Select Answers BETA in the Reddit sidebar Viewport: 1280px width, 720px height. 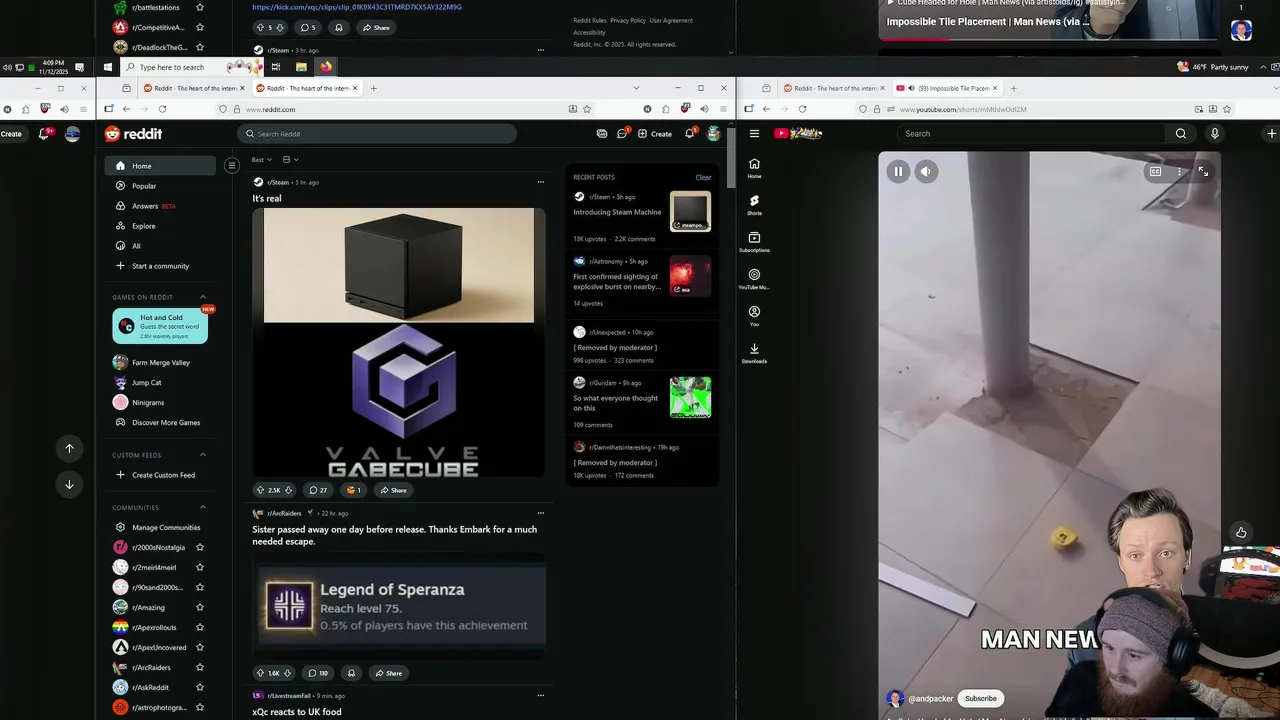(x=160, y=206)
